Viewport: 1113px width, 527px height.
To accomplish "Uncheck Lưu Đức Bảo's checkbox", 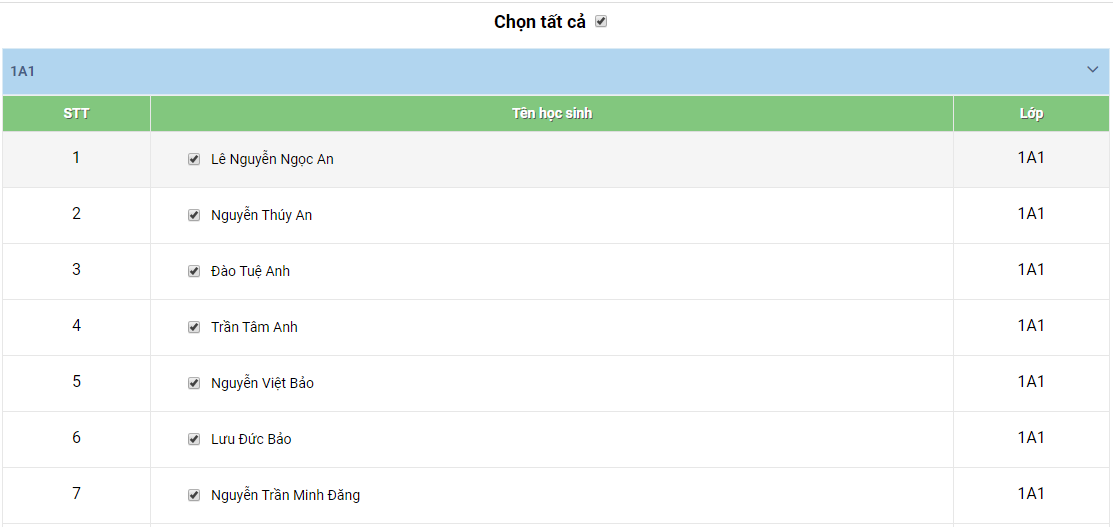I will (x=194, y=439).
